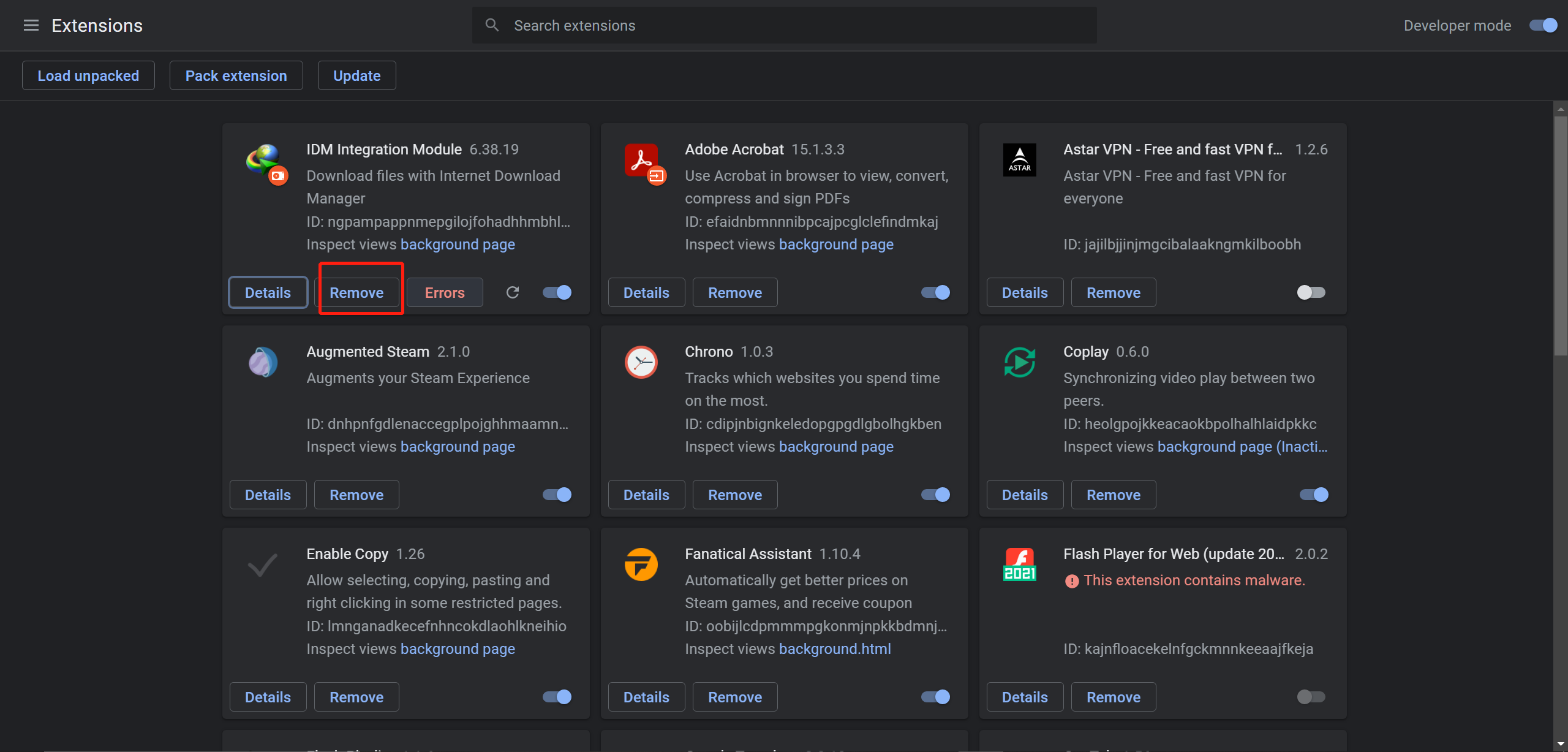Screen dimensions: 1568x752
Task: Remove the Astar VPN extension
Action: [x=1114, y=292]
